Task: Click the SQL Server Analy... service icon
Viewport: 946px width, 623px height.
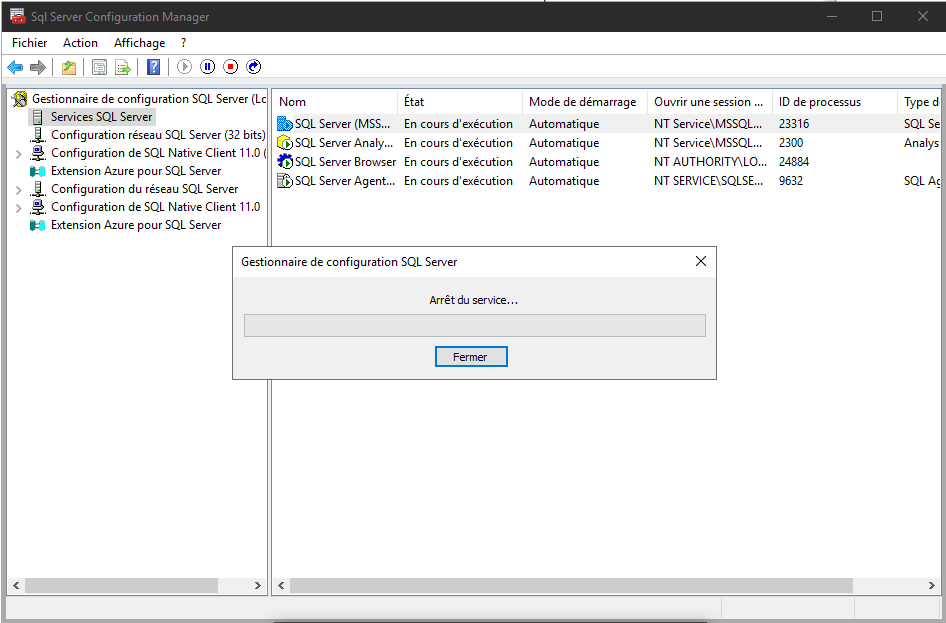Action: tap(285, 143)
